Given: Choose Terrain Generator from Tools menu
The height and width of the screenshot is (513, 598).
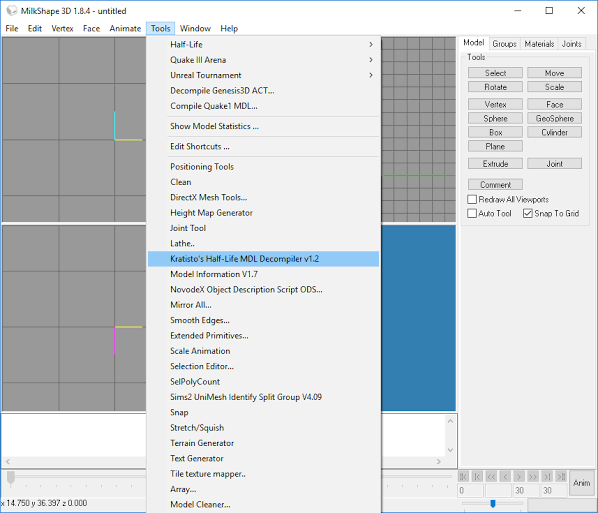Looking at the screenshot, I should [x=263, y=443].
